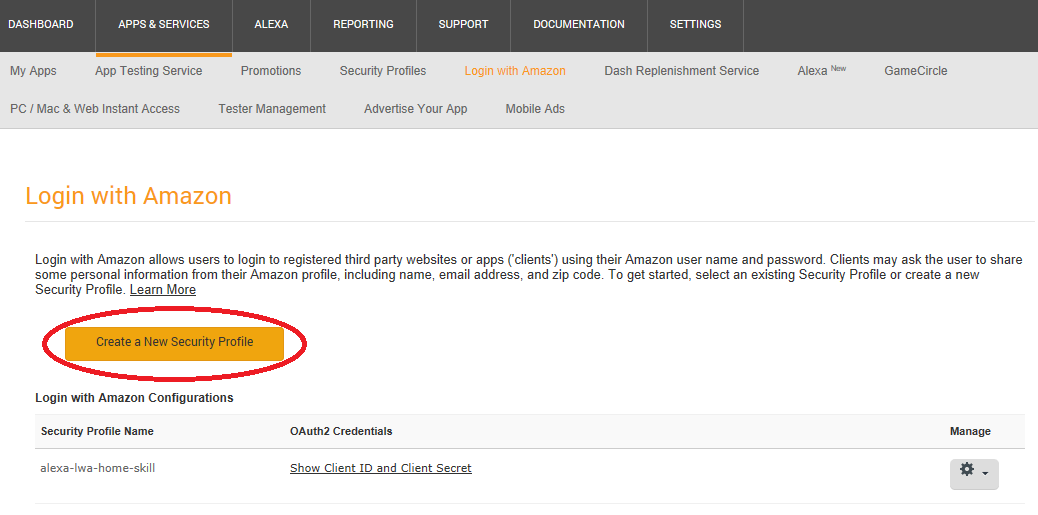Open Security Profiles submenu item

(383, 71)
